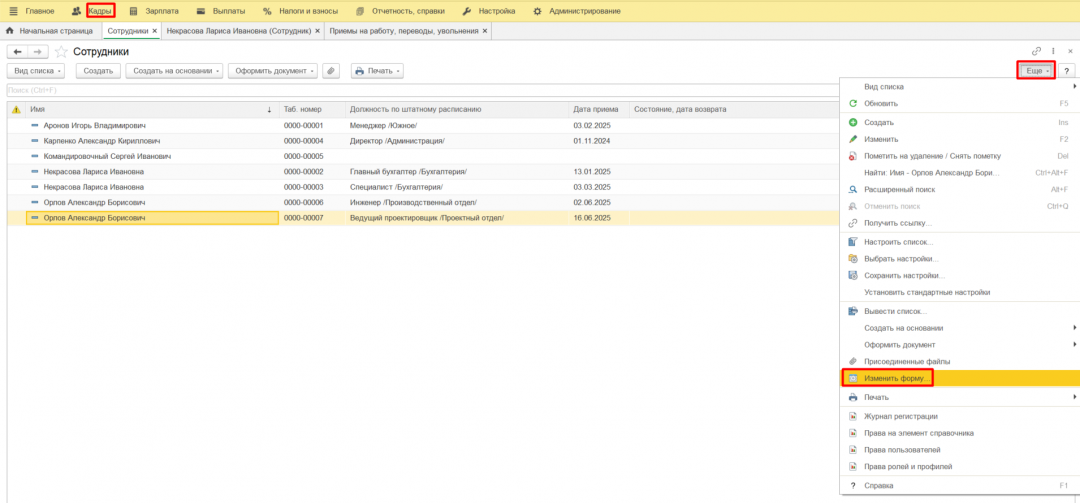Open Налоги и взносы section
The width and height of the screenshot is (1080, 503).
[x=308, y=11]
